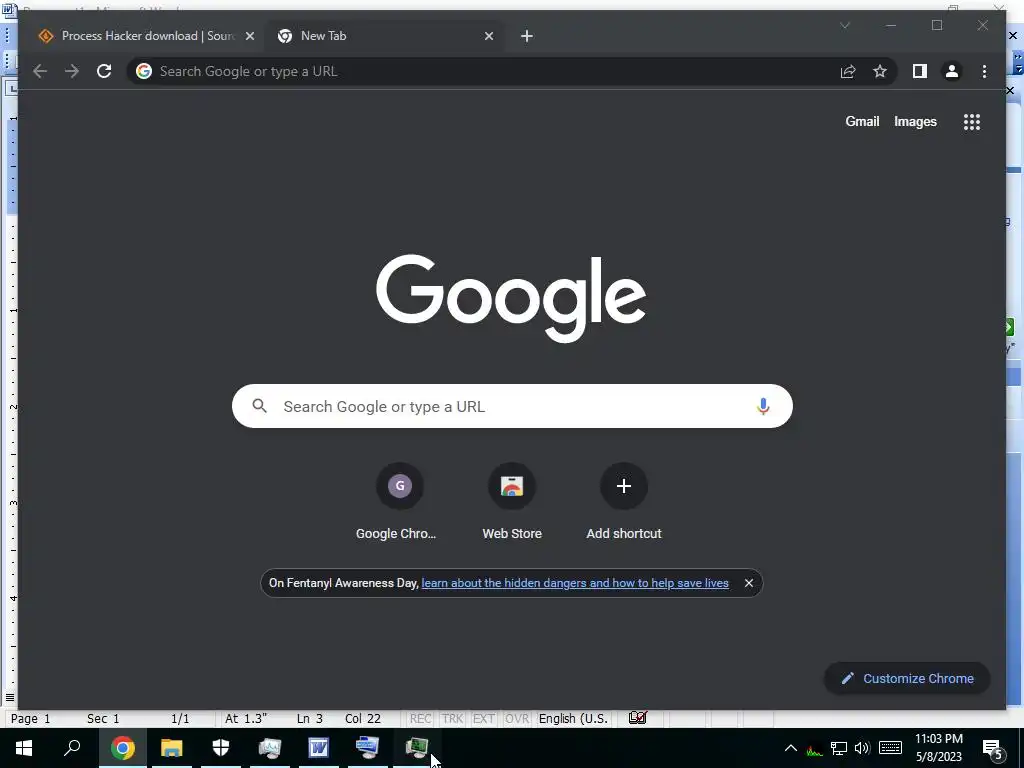Click "At 1.3"" in Word's status bar
The height and width of the screenshot is (768, 1024).
point(246,719)
